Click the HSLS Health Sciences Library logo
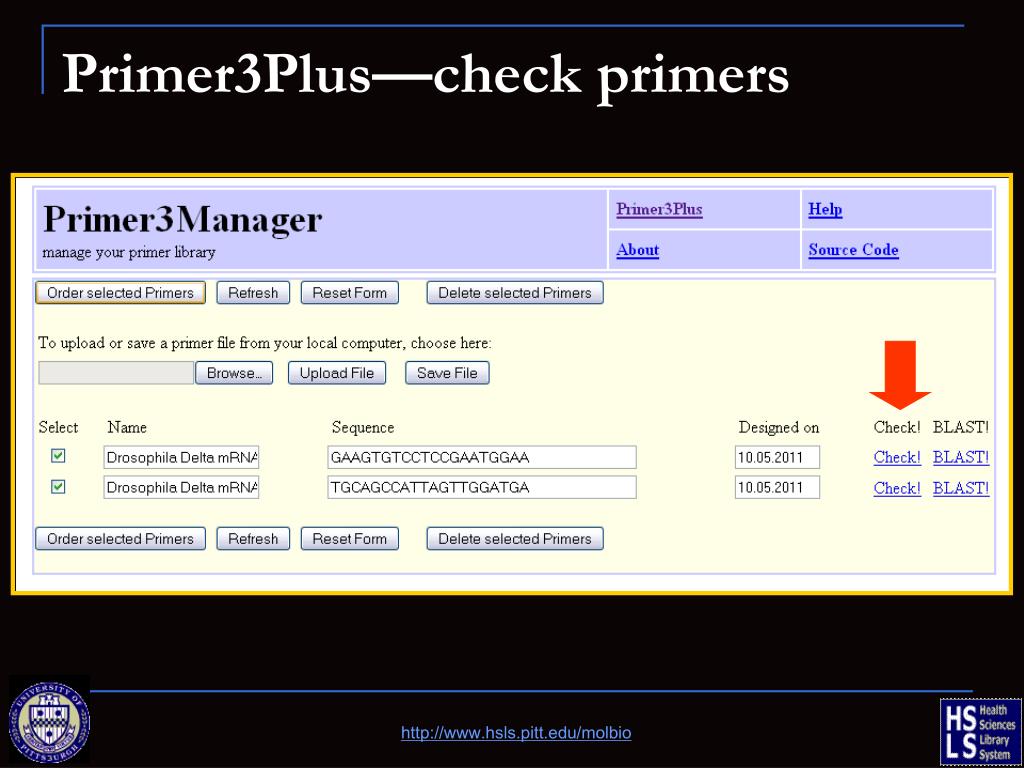1024x768 pixels. pyautogui.click(x=980, y=731)
